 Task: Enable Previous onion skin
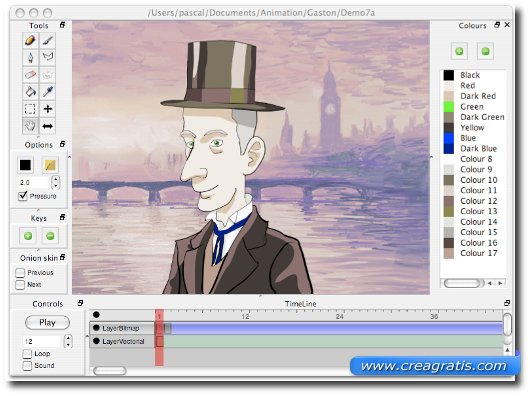(20, 273)
